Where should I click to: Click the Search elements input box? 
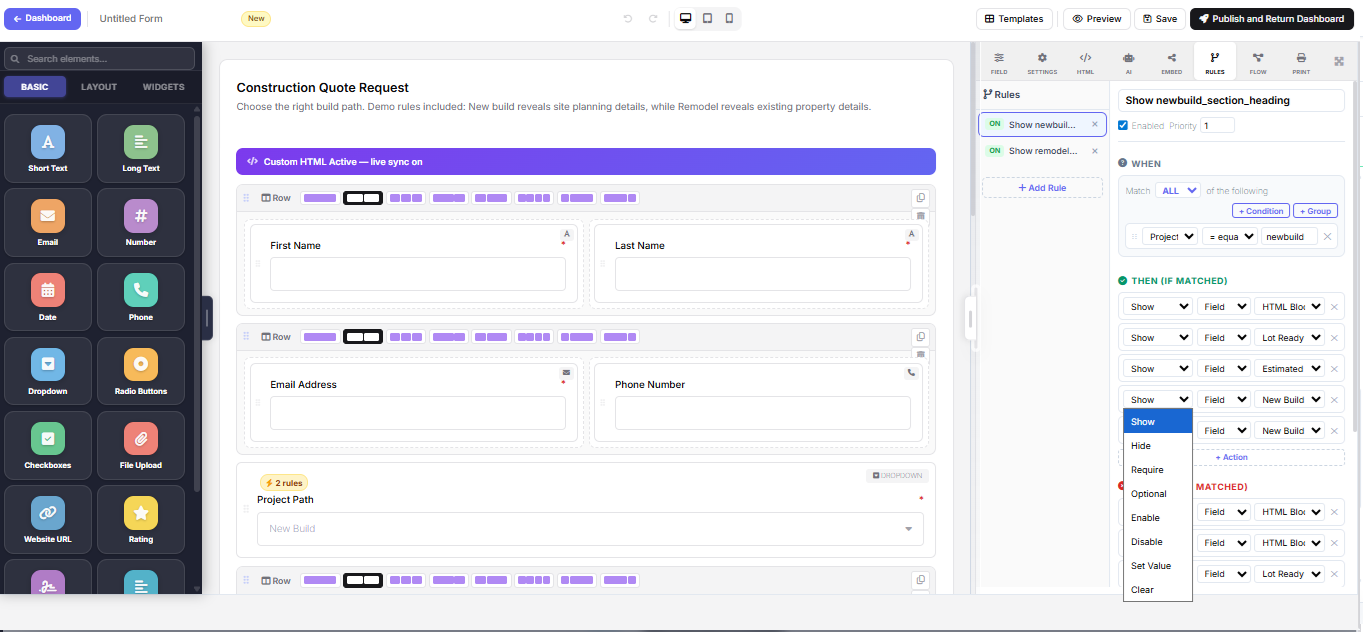pos(99,59)
